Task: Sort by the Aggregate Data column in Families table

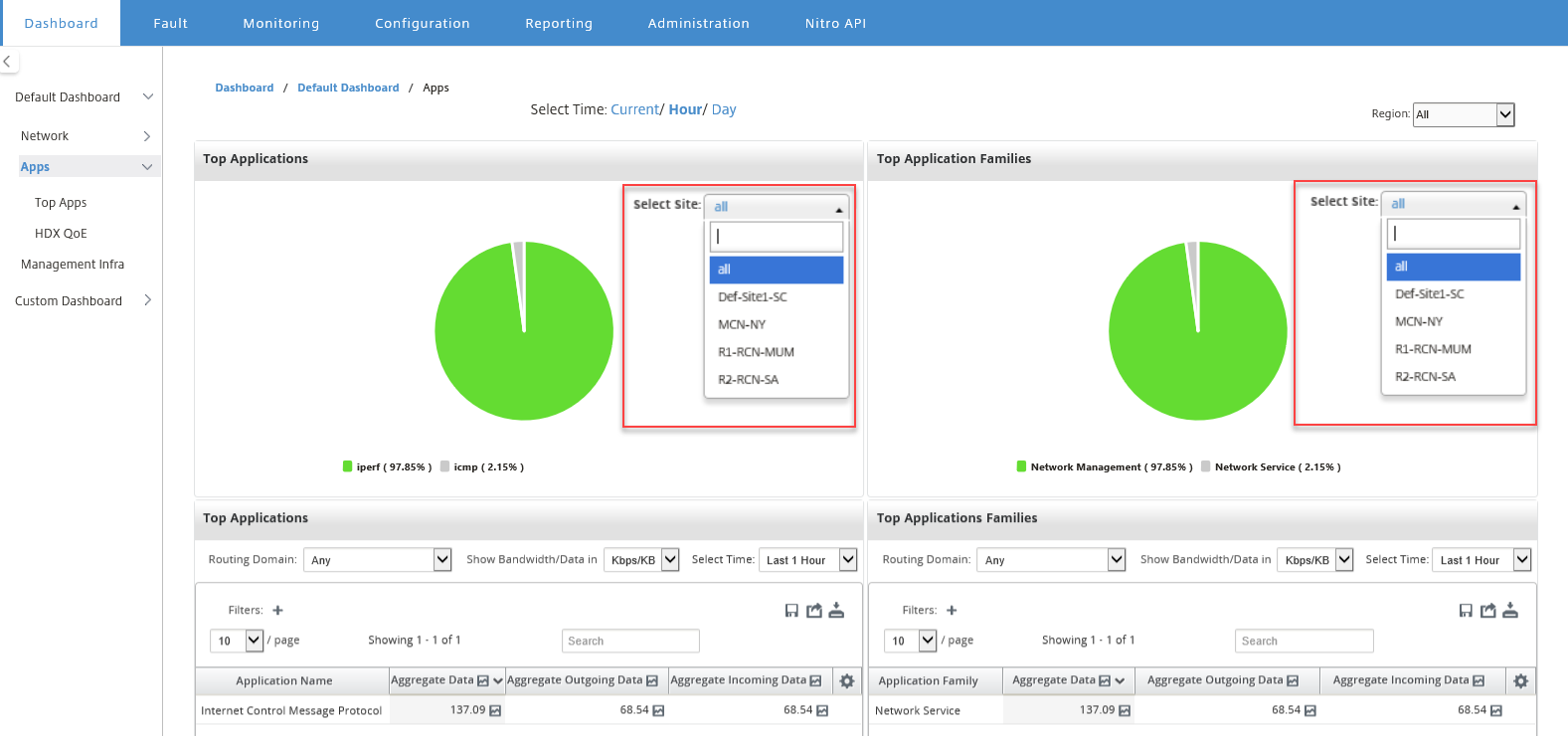Action: point(1054,680)
